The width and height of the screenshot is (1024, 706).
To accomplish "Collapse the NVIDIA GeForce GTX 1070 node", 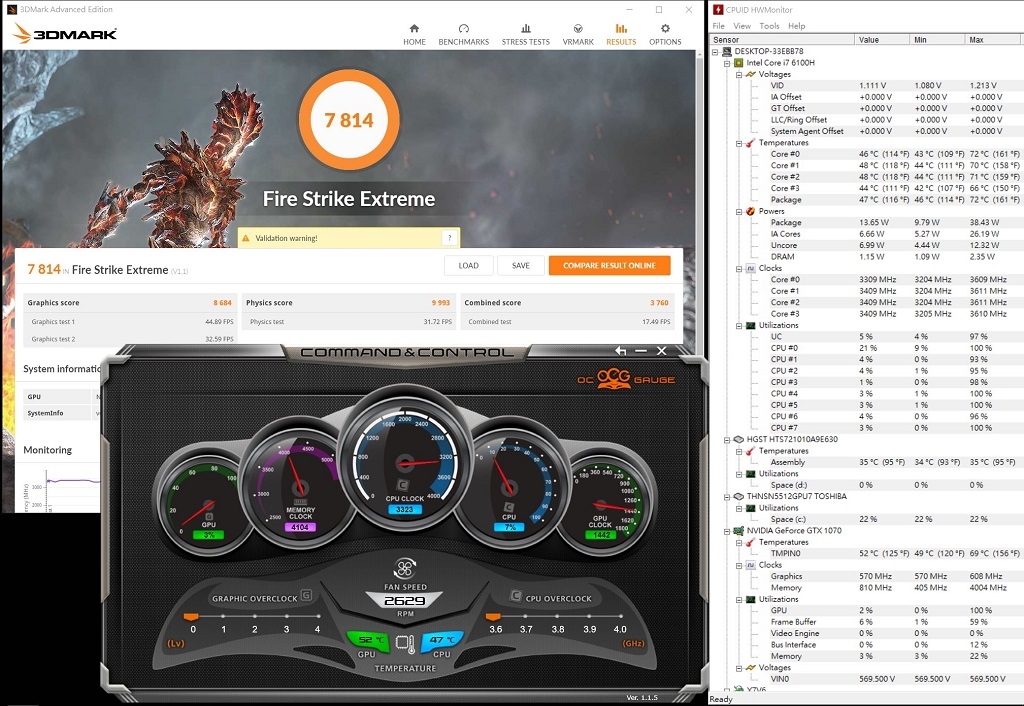I will (x=727, y=531).
